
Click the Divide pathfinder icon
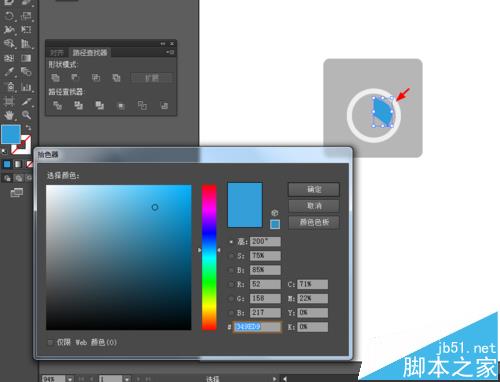pyautogui.click(x=57, y=106)
